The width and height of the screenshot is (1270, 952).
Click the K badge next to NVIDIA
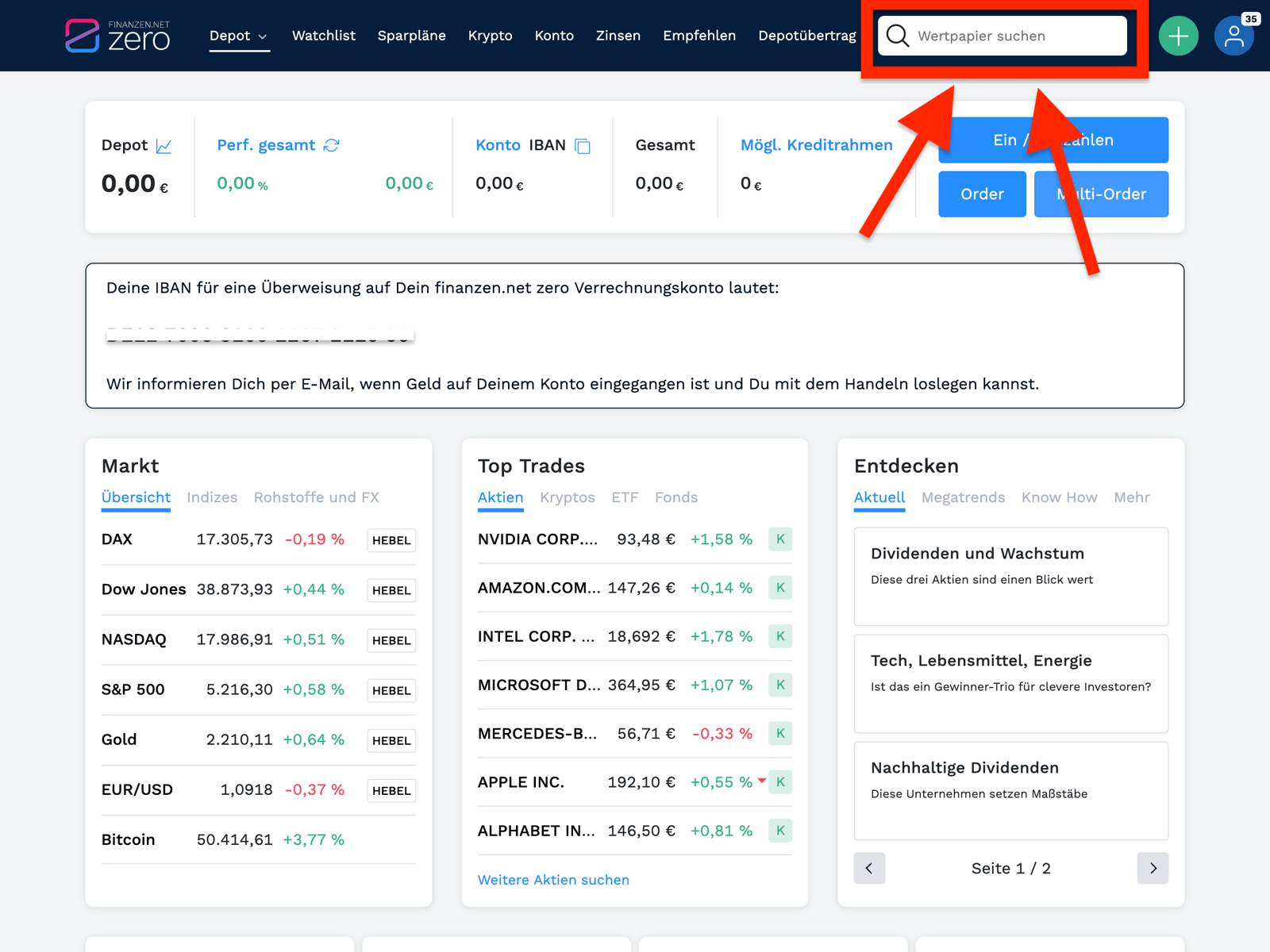(779, 539)
